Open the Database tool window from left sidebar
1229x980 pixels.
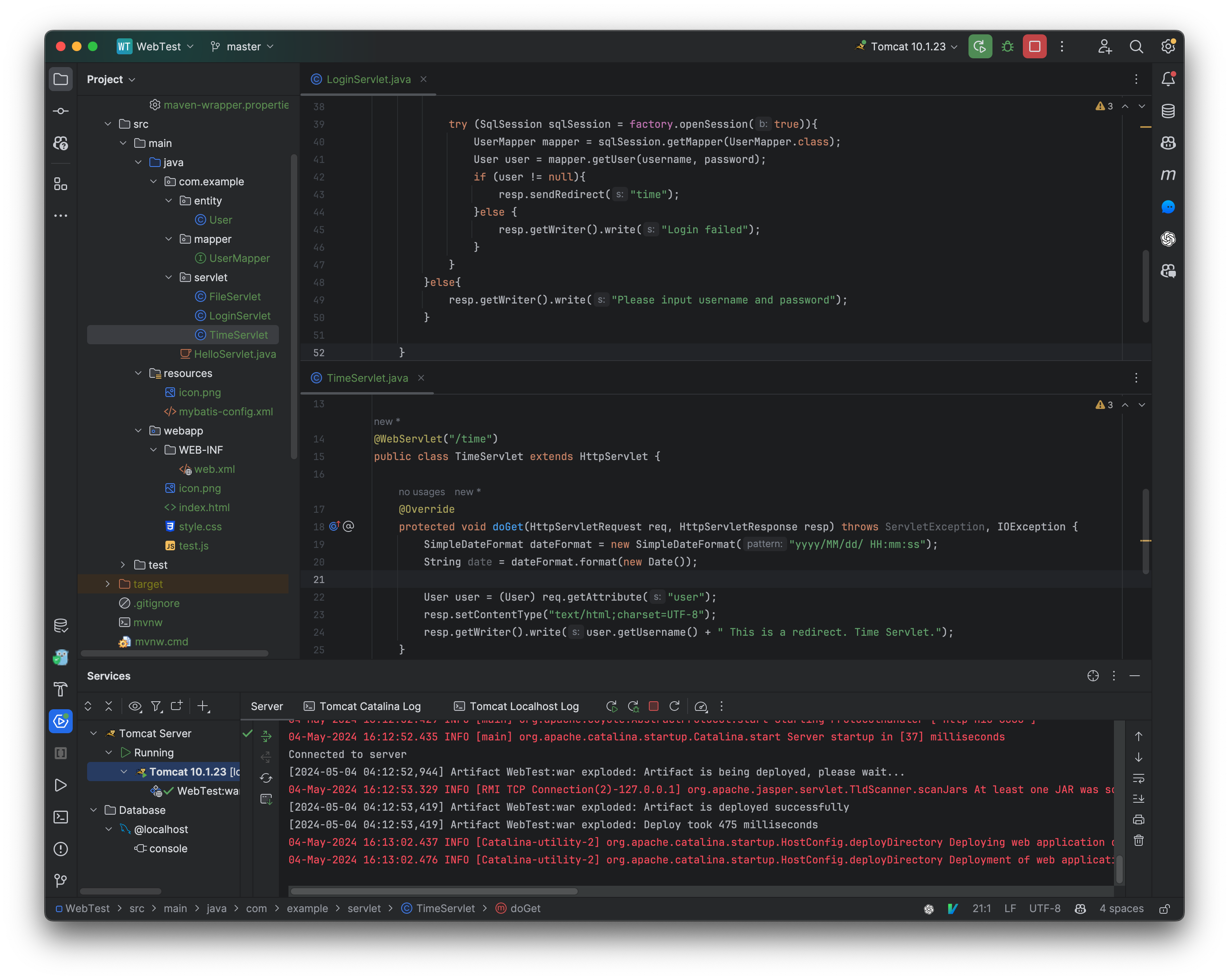coord(60,625)
